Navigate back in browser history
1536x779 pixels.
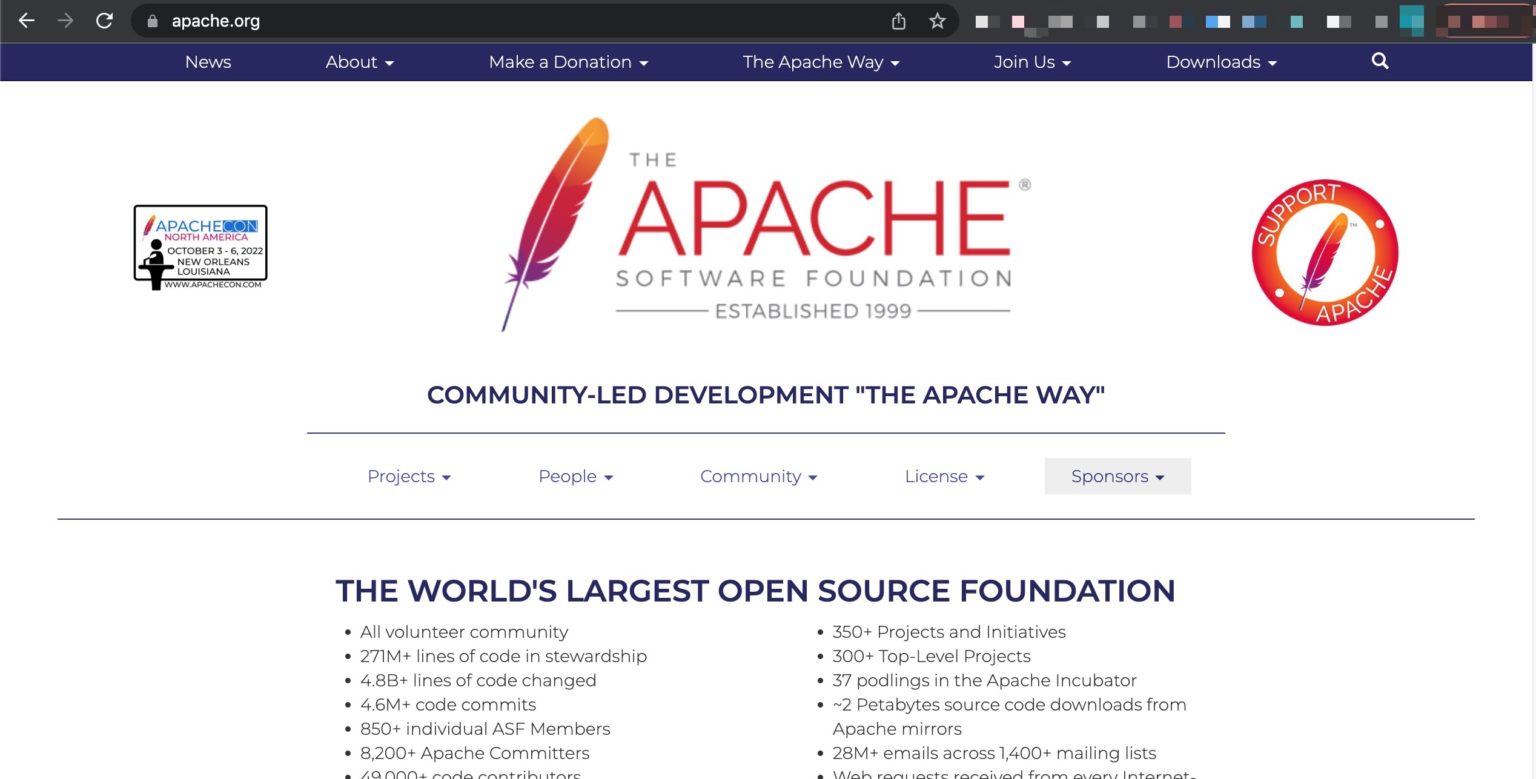click(25, 20)
